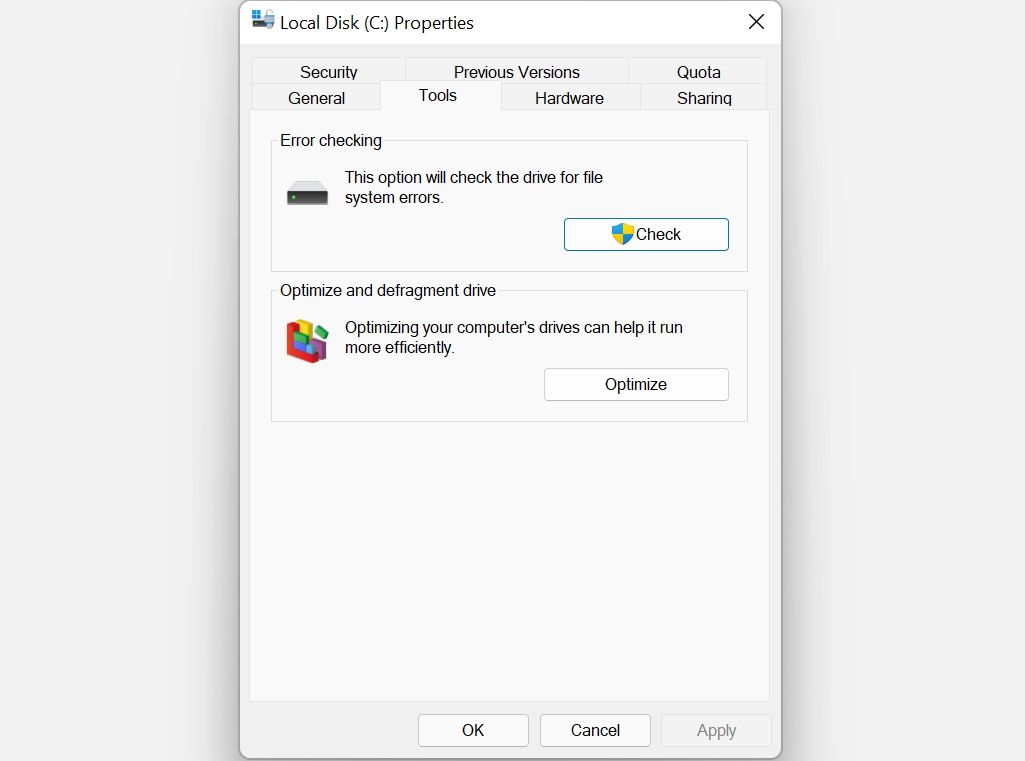Close the Local Disk Properties window

[x=756, y=21]
